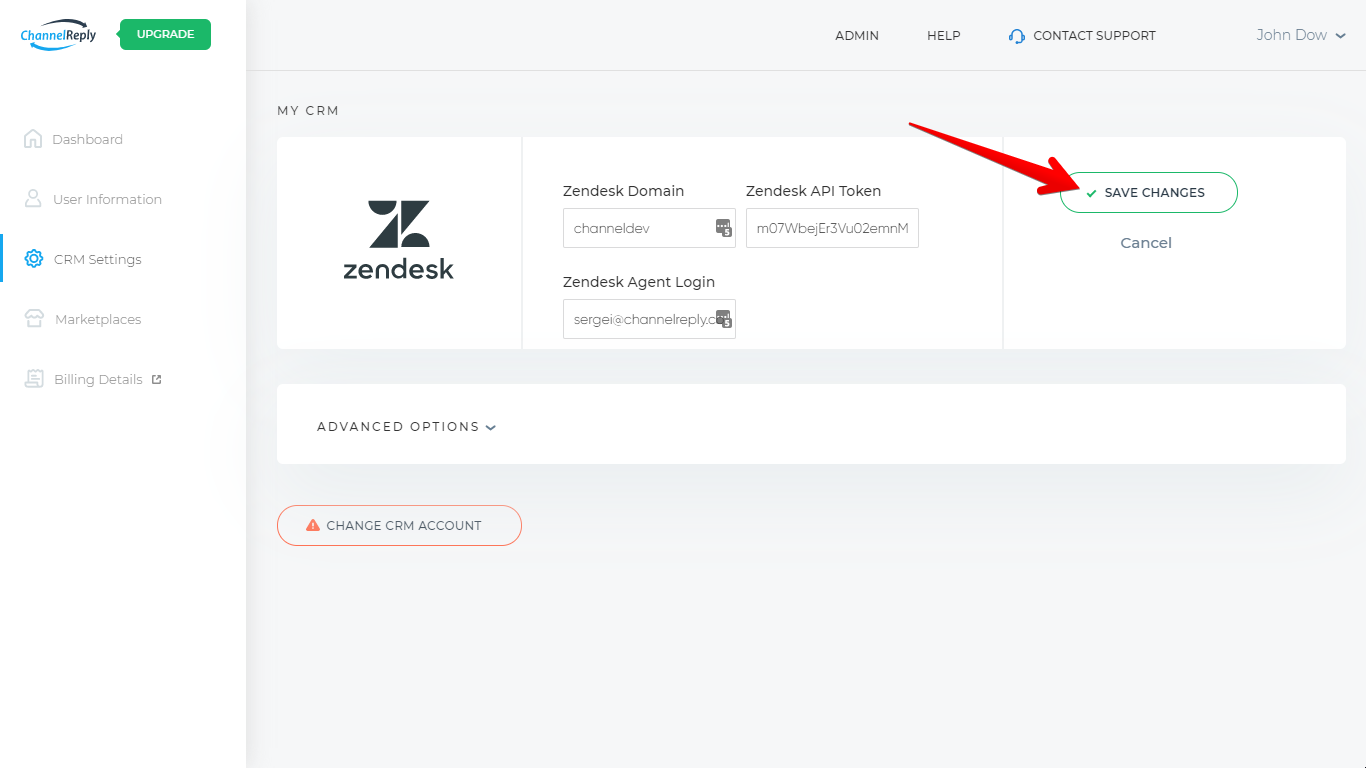Select CRM Settings in the sidebar
1366x768 pixels.
(97, 259)
